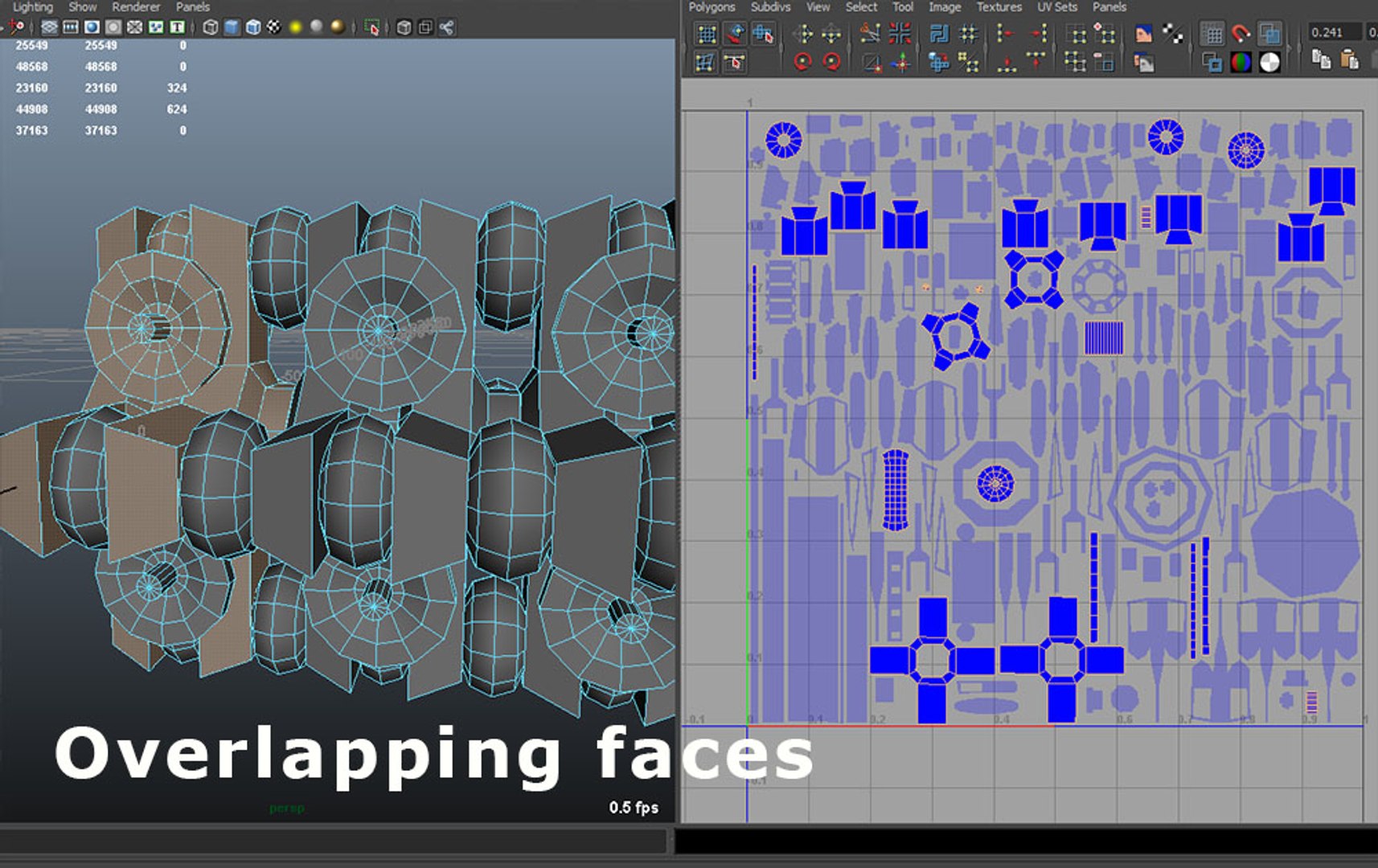Viewport: 1378px width, 868px height.
Task: Click the RGB channels display sphere icon
Action: pos(1241,62)
